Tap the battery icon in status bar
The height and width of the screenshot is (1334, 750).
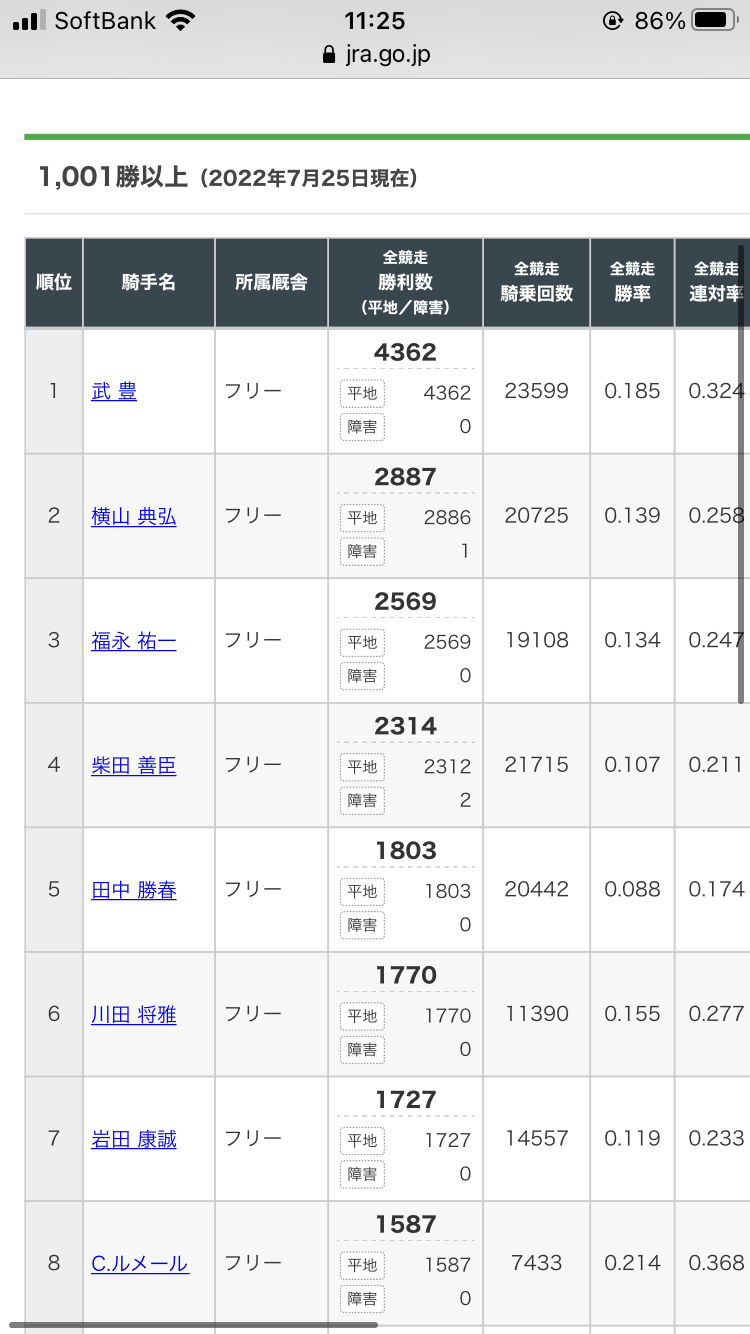tap(714, 20)
